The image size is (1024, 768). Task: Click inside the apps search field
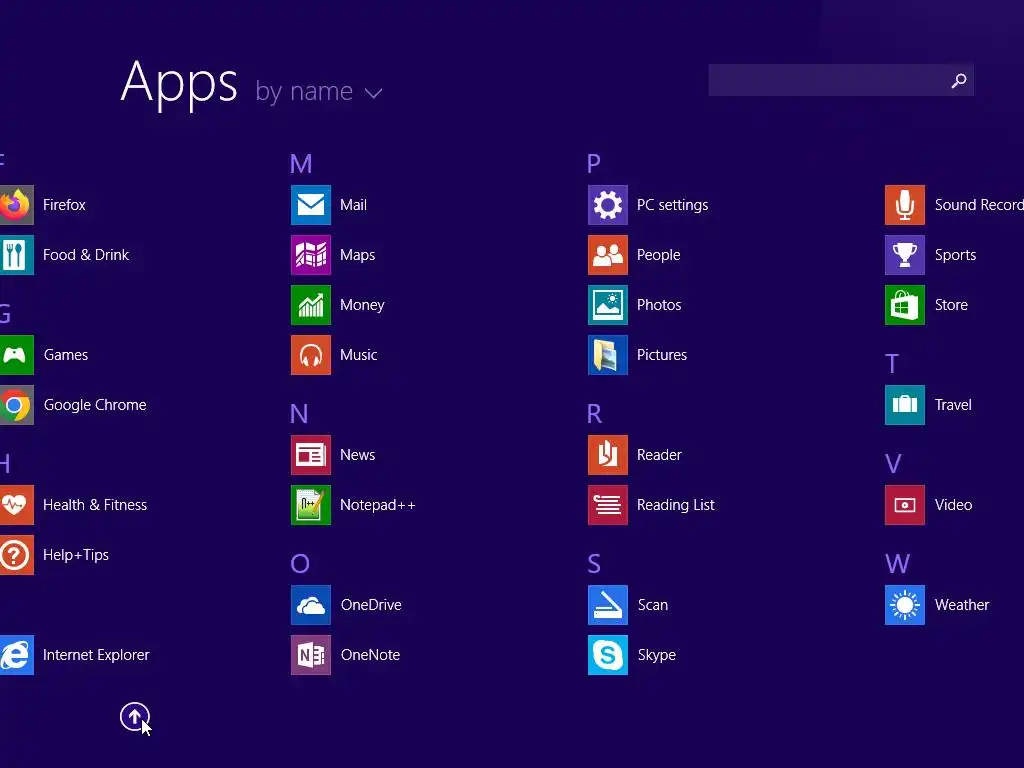click(841, 80)
